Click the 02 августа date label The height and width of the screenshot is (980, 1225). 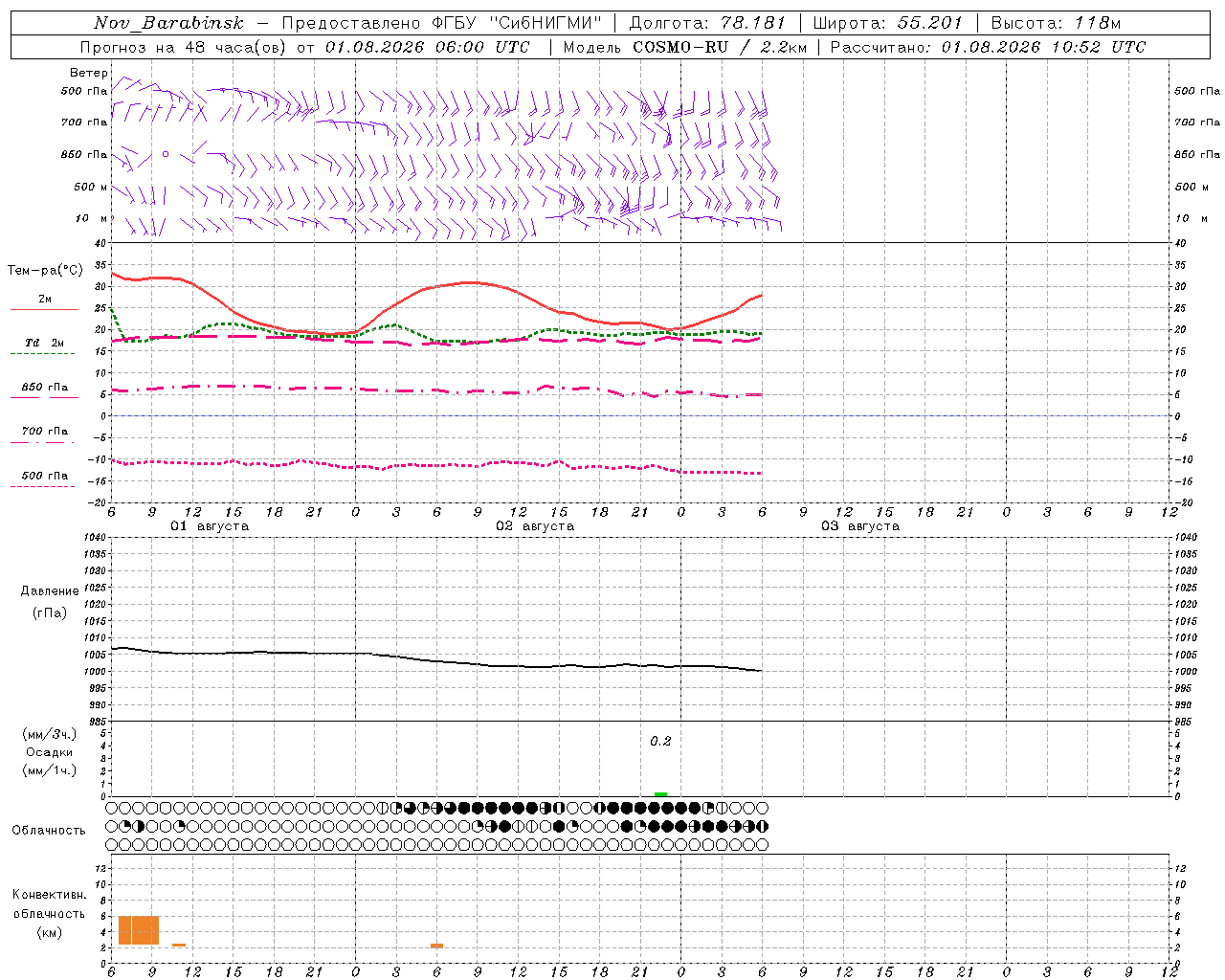535,526
